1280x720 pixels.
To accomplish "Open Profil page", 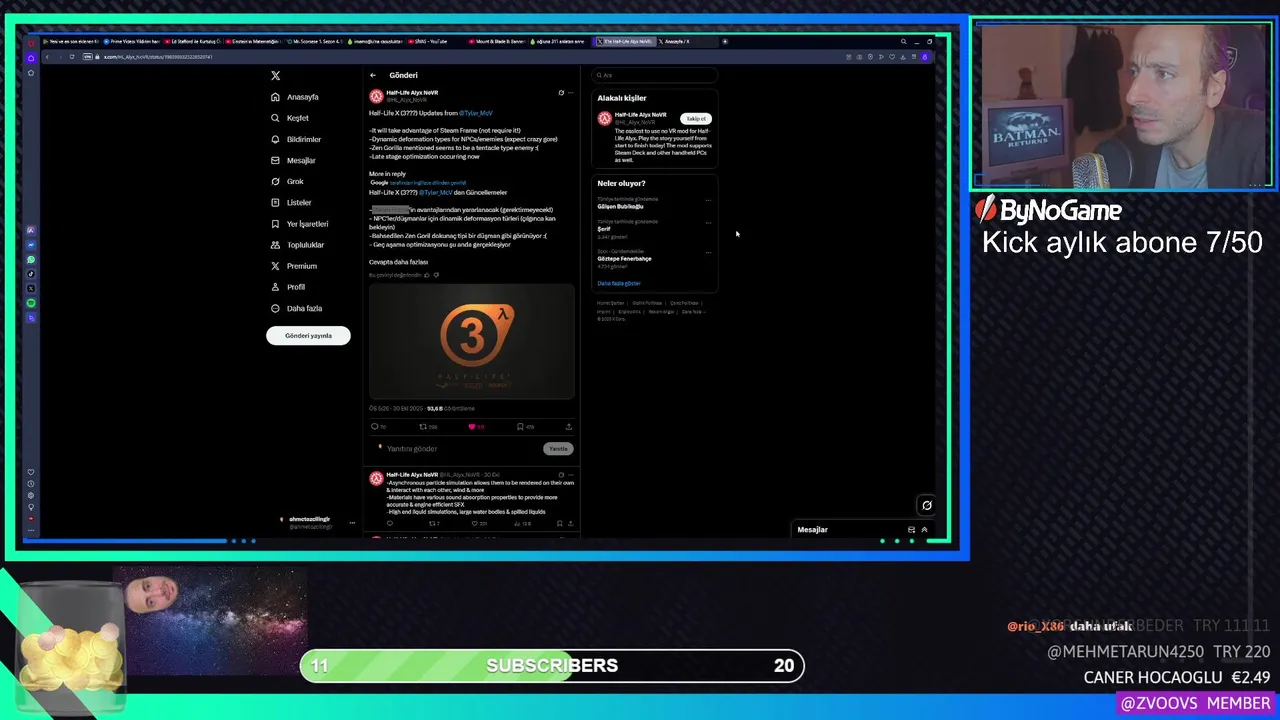I will 288,287.
